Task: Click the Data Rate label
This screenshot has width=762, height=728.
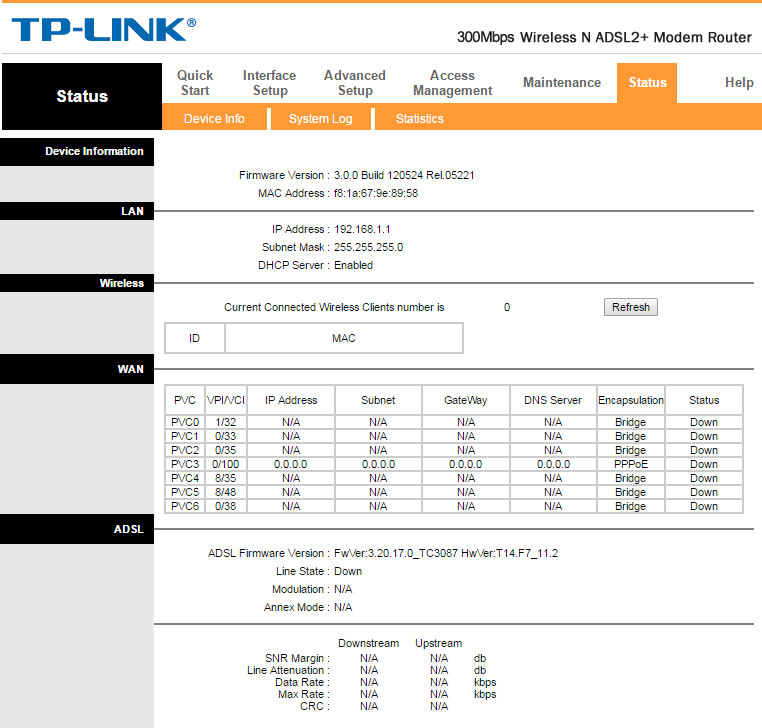Action: 302,682
